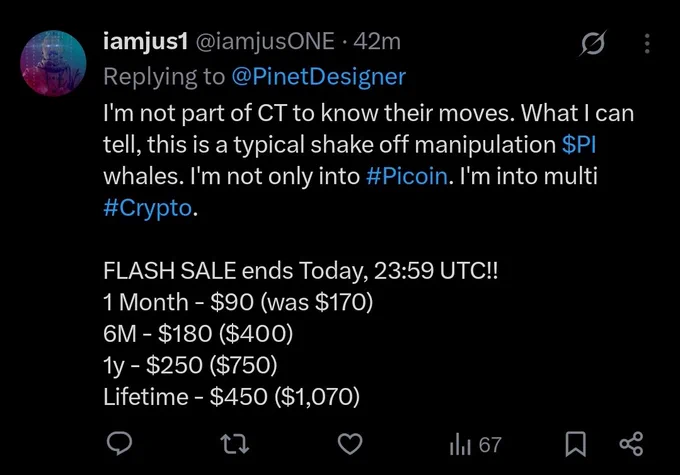Screen dimensions: 680x475
Task: Click the iamjus1 display name
Action: tap(146, 42)
